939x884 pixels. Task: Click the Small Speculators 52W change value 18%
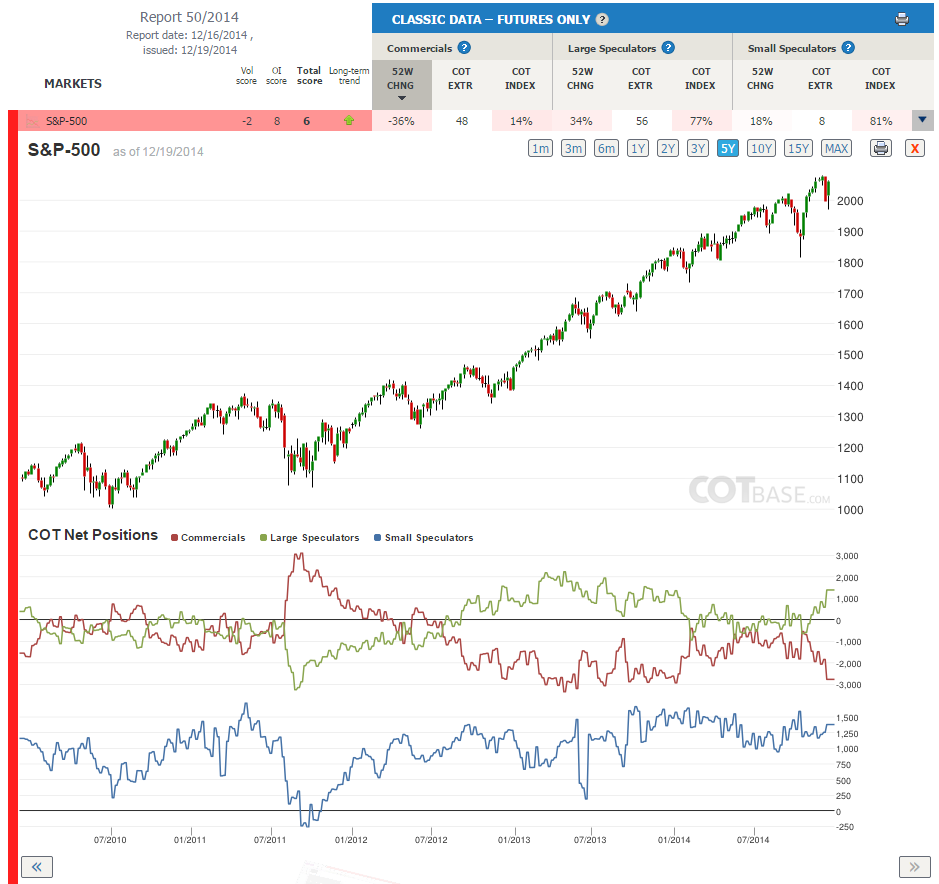click(761, 121)
